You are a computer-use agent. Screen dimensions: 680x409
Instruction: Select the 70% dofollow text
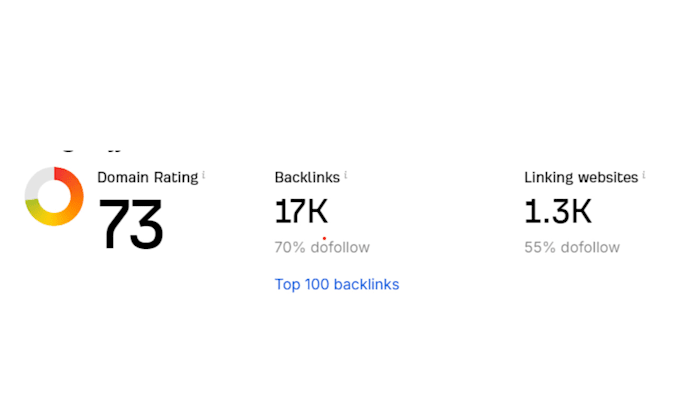point(322,247)
